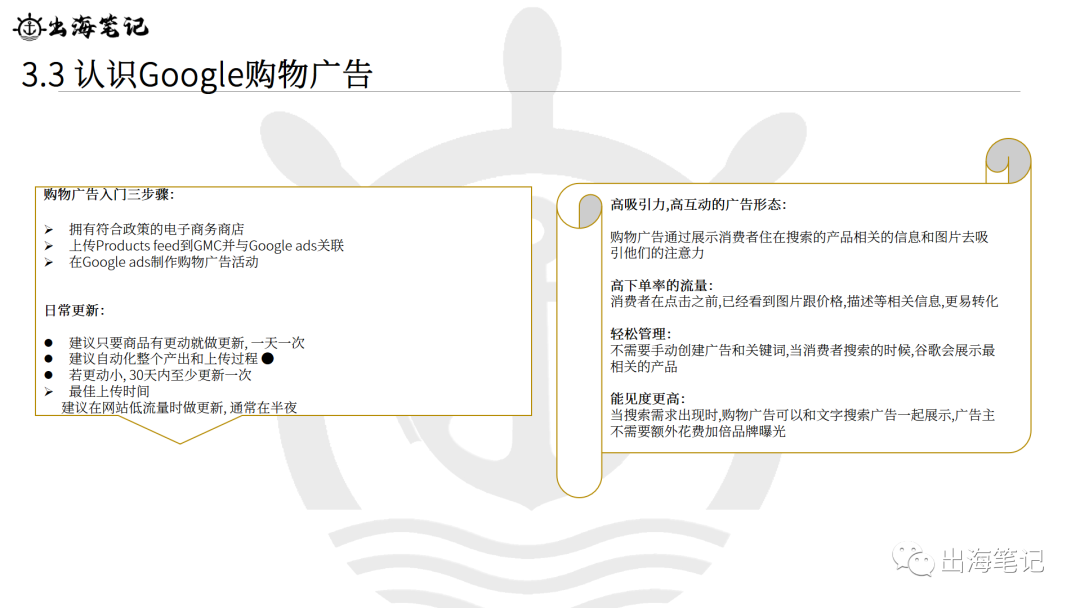Image resolution: width=1080 pixels, height=608 pixels.
Task: Click the line starting 消费者在点击之前
Action: pyautogui.click(x=804, y=302)
